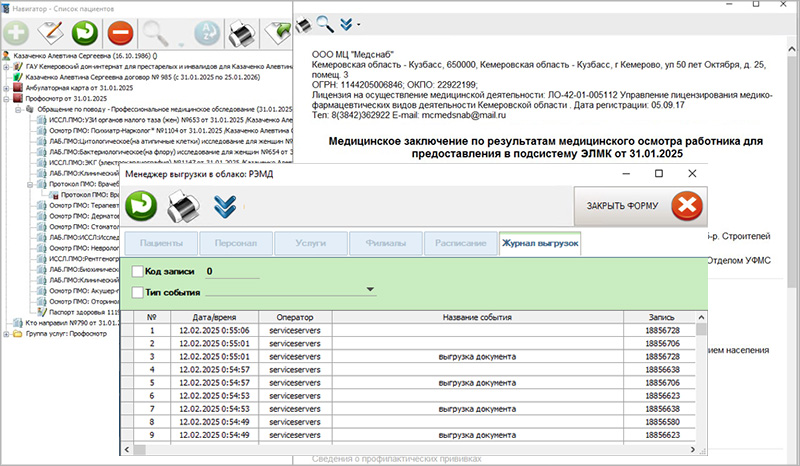Enable the 'Код записи' checkbox
The width and height of the screenshot is (800, 466).
(x=137, y=270)
